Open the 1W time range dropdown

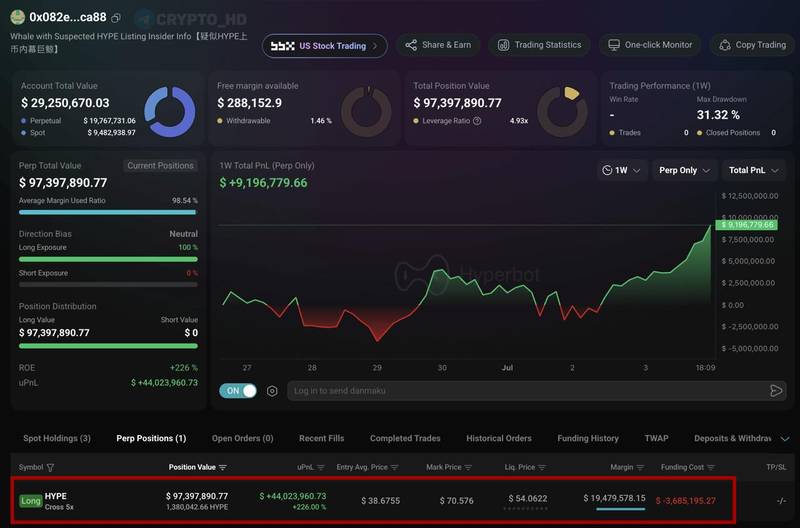coord(621,170)
